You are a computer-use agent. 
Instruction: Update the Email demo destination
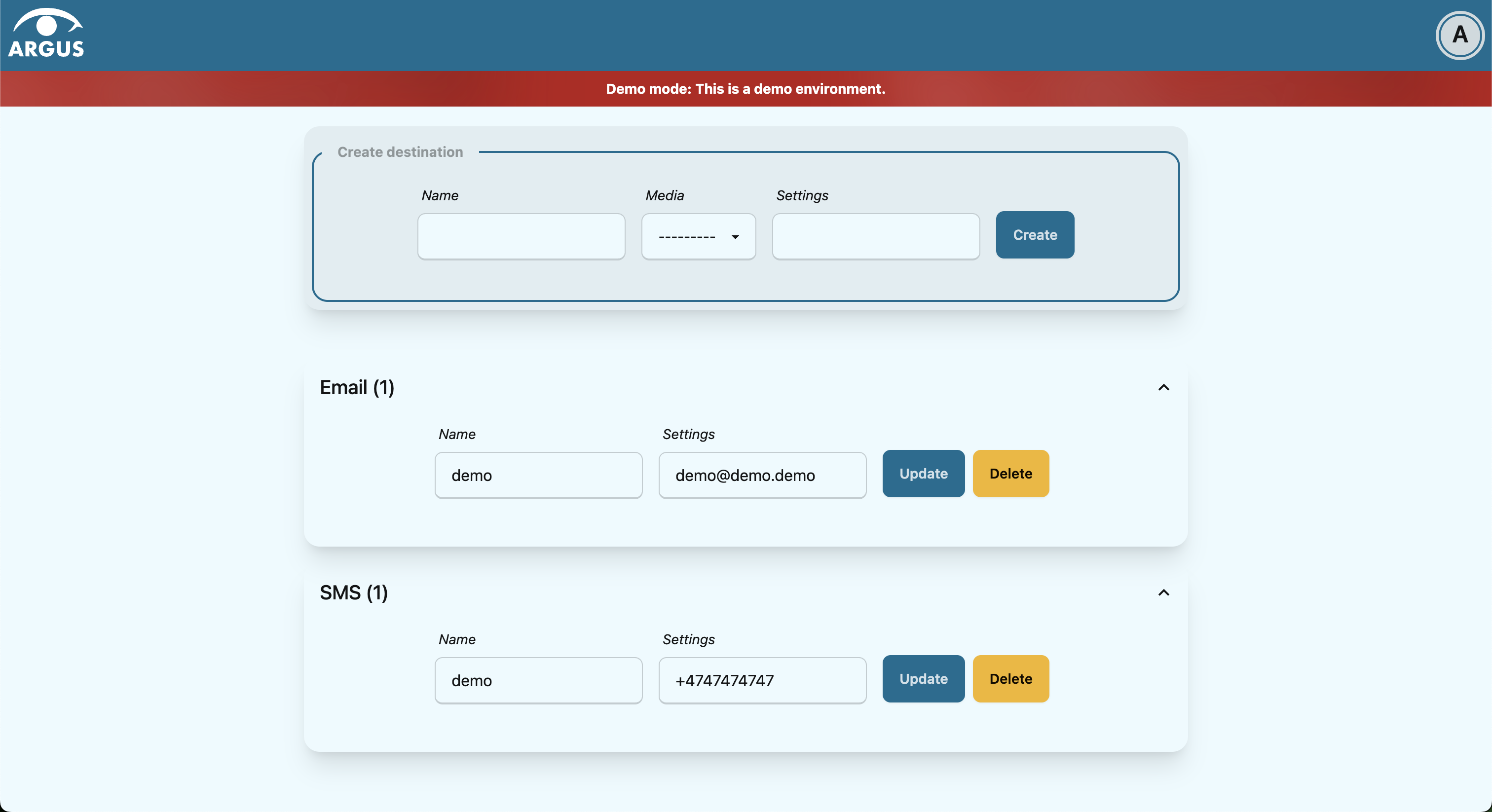(923, 473)
